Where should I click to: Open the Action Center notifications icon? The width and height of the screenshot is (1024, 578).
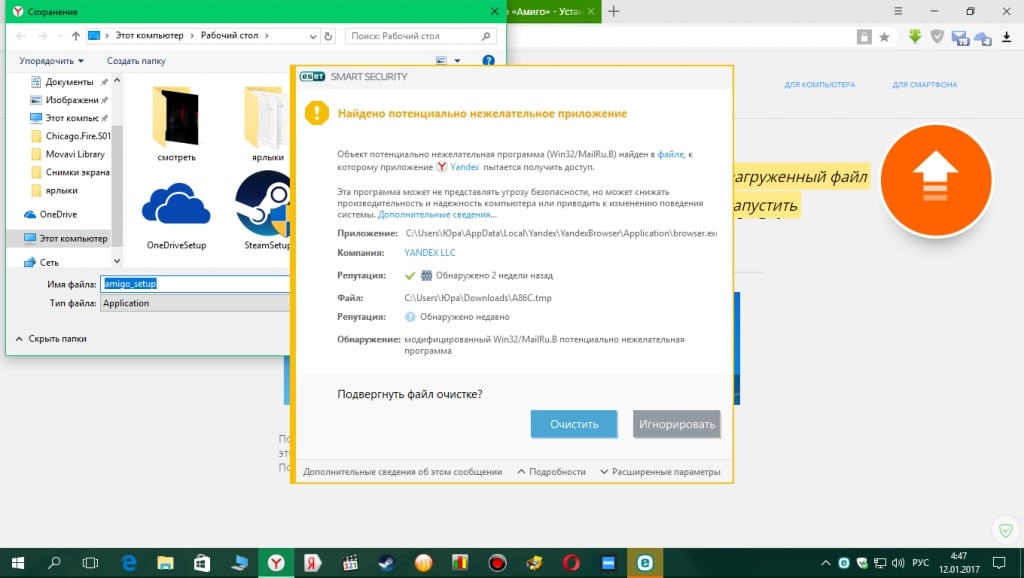coord(999,562)
